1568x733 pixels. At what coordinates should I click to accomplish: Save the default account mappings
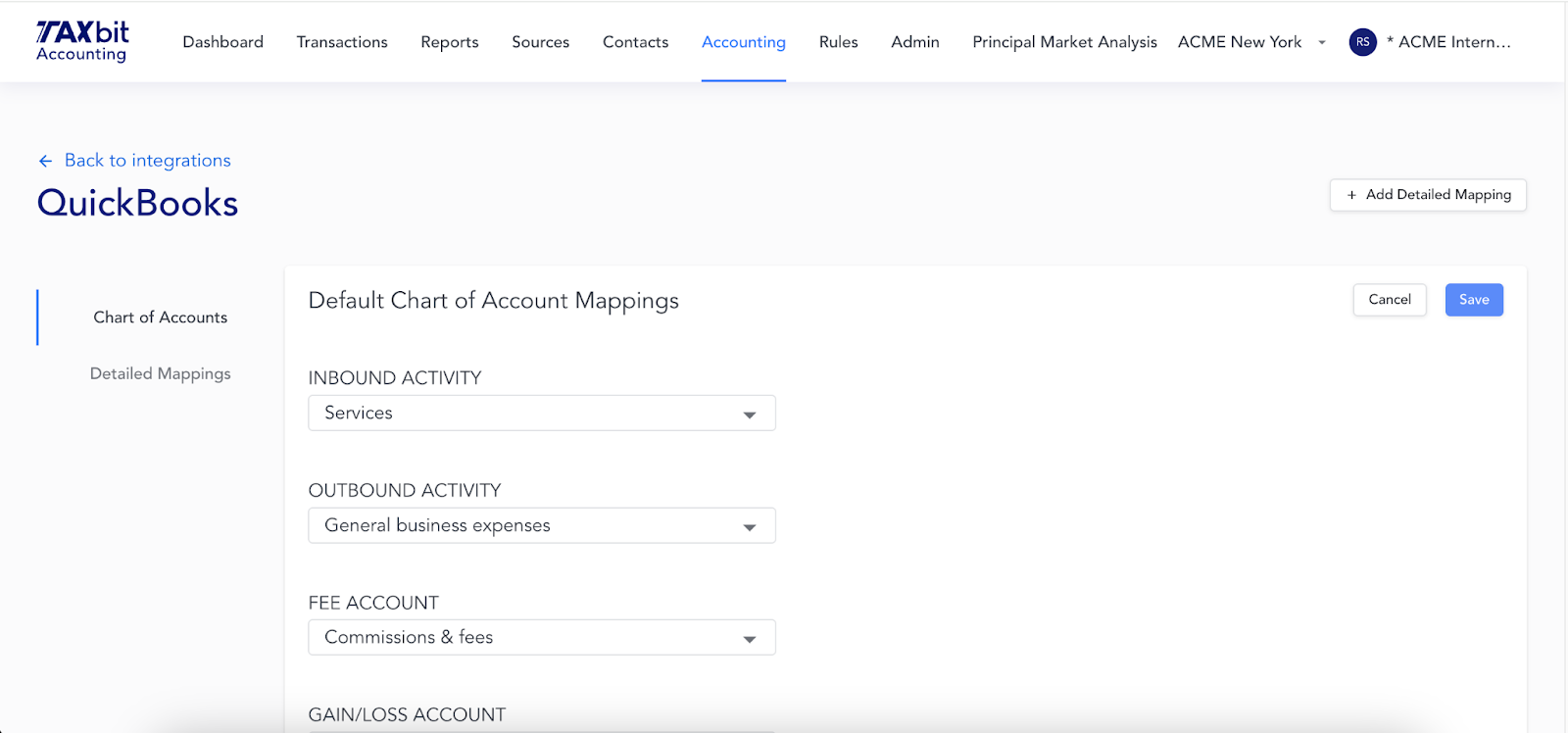1473,300
